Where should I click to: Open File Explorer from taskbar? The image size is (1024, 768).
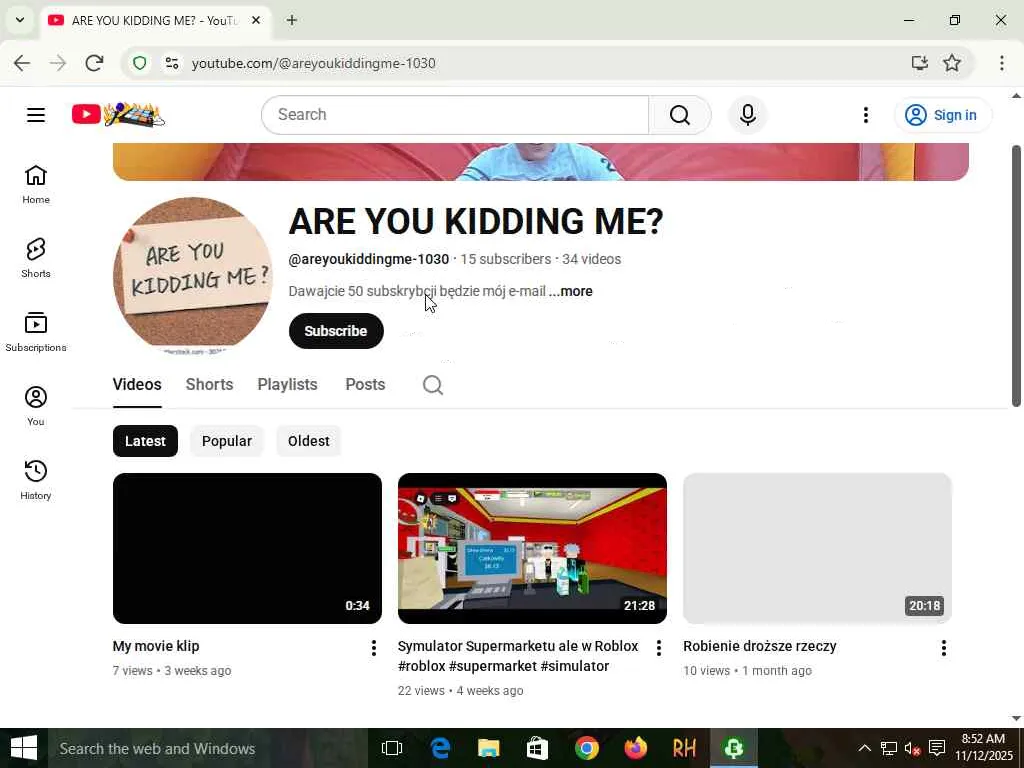[x=488, y=748]
